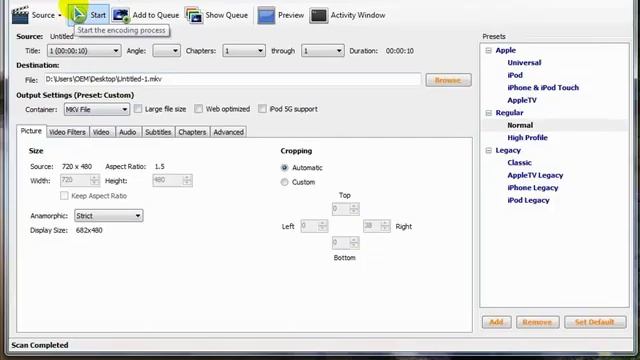Click the Add to Queue icon
The image size is (640, 360).
pos(121,15)
